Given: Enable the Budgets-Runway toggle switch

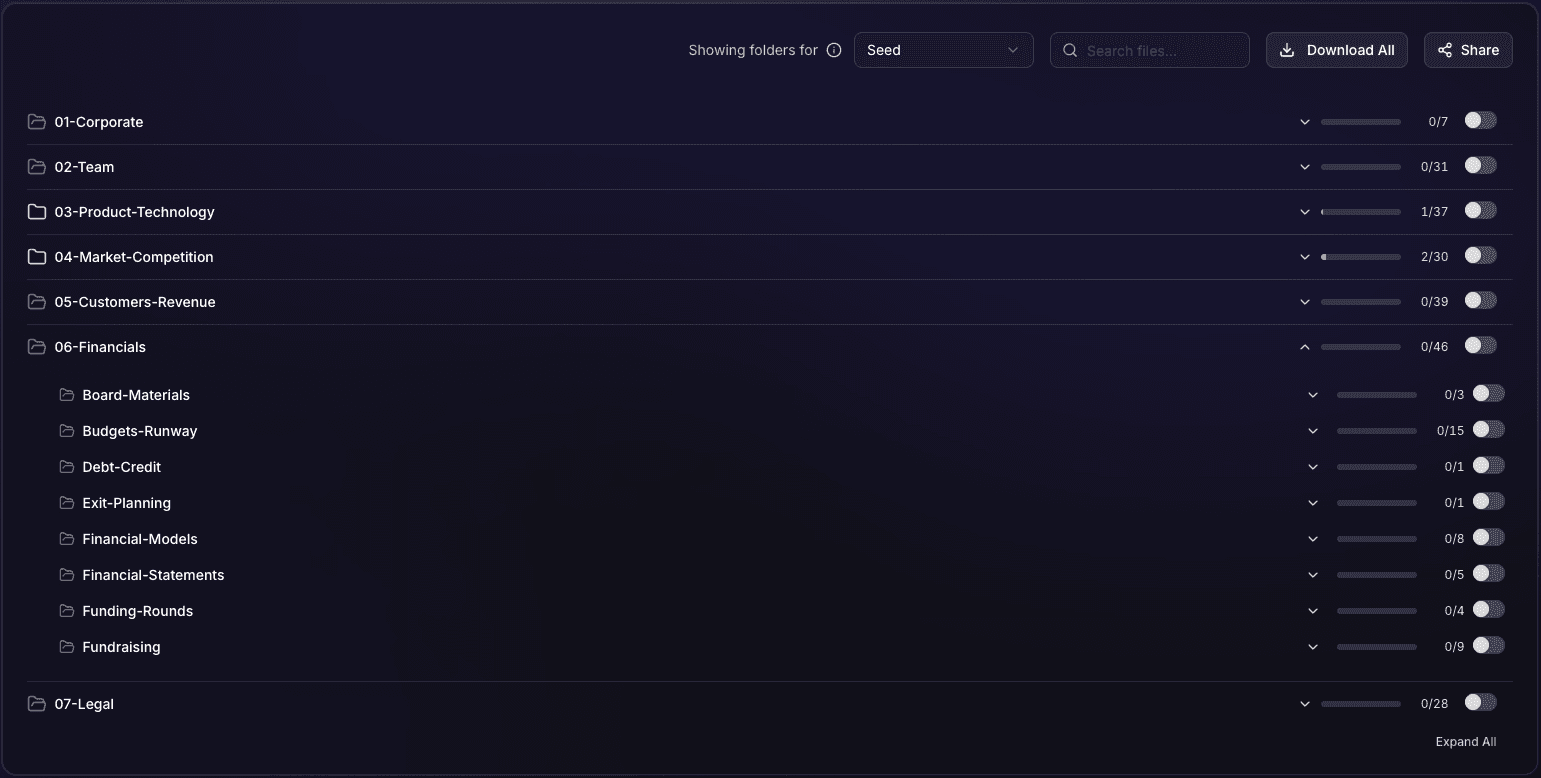Looking at the screenshot, I should coord(1488,430).
